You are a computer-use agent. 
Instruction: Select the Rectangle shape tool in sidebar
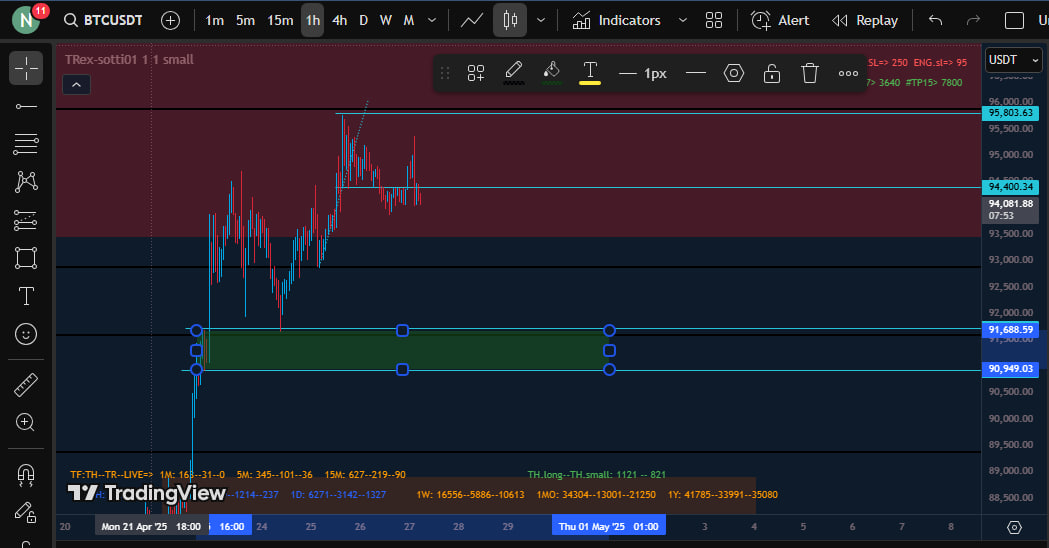(26, 258)
